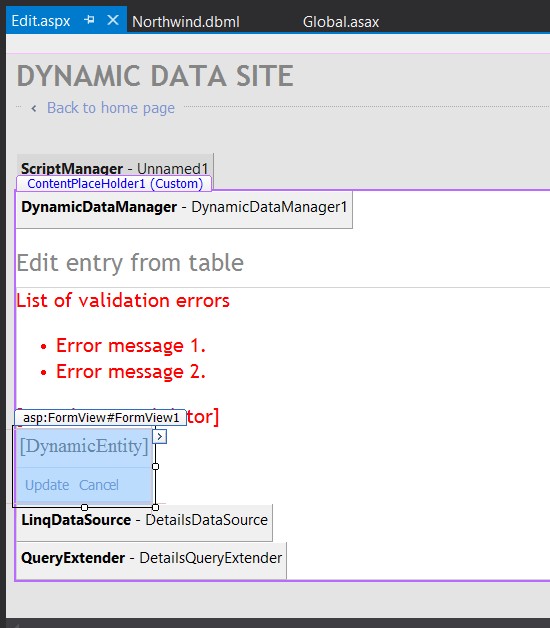
Task: Close the Edit.aspx tab
Action: 113,20
